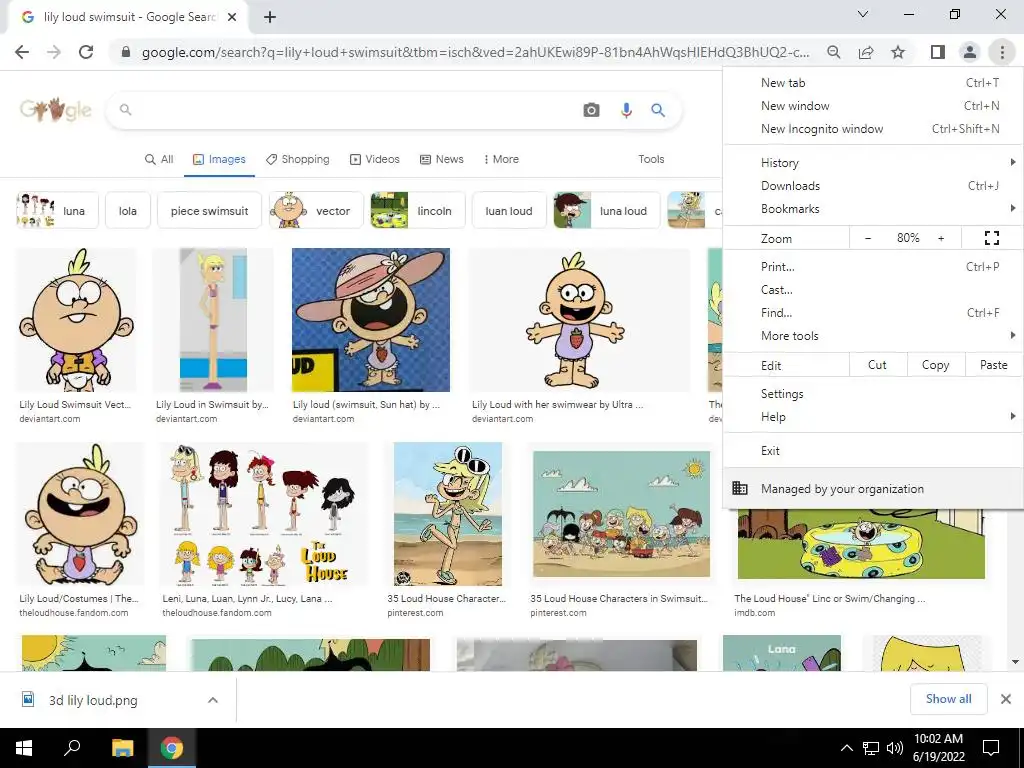Viewport: 1024px width, 768px height.
Task: Switch to the All results tab
Action: 159,159
